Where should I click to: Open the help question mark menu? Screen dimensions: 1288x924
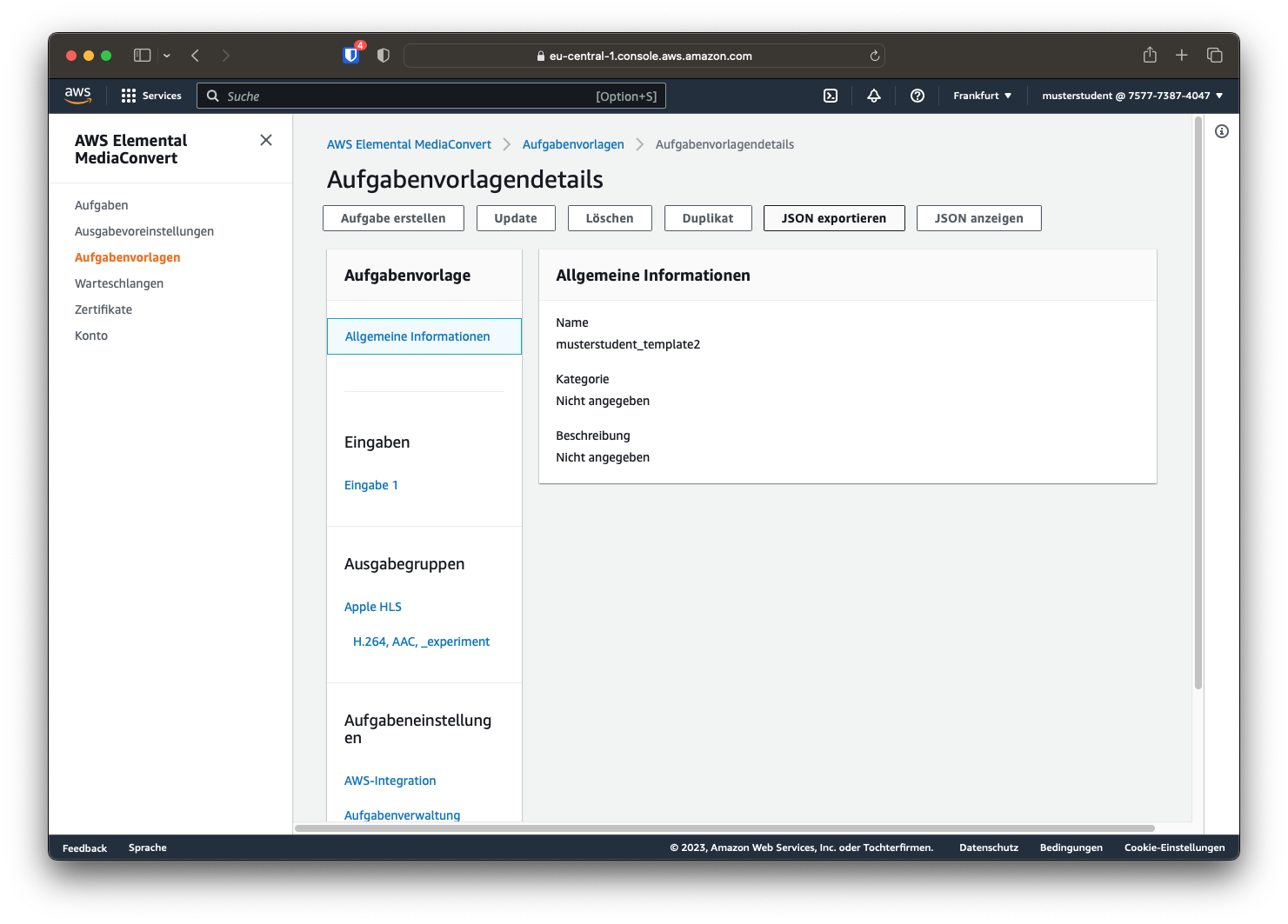[x=918, y=96]
